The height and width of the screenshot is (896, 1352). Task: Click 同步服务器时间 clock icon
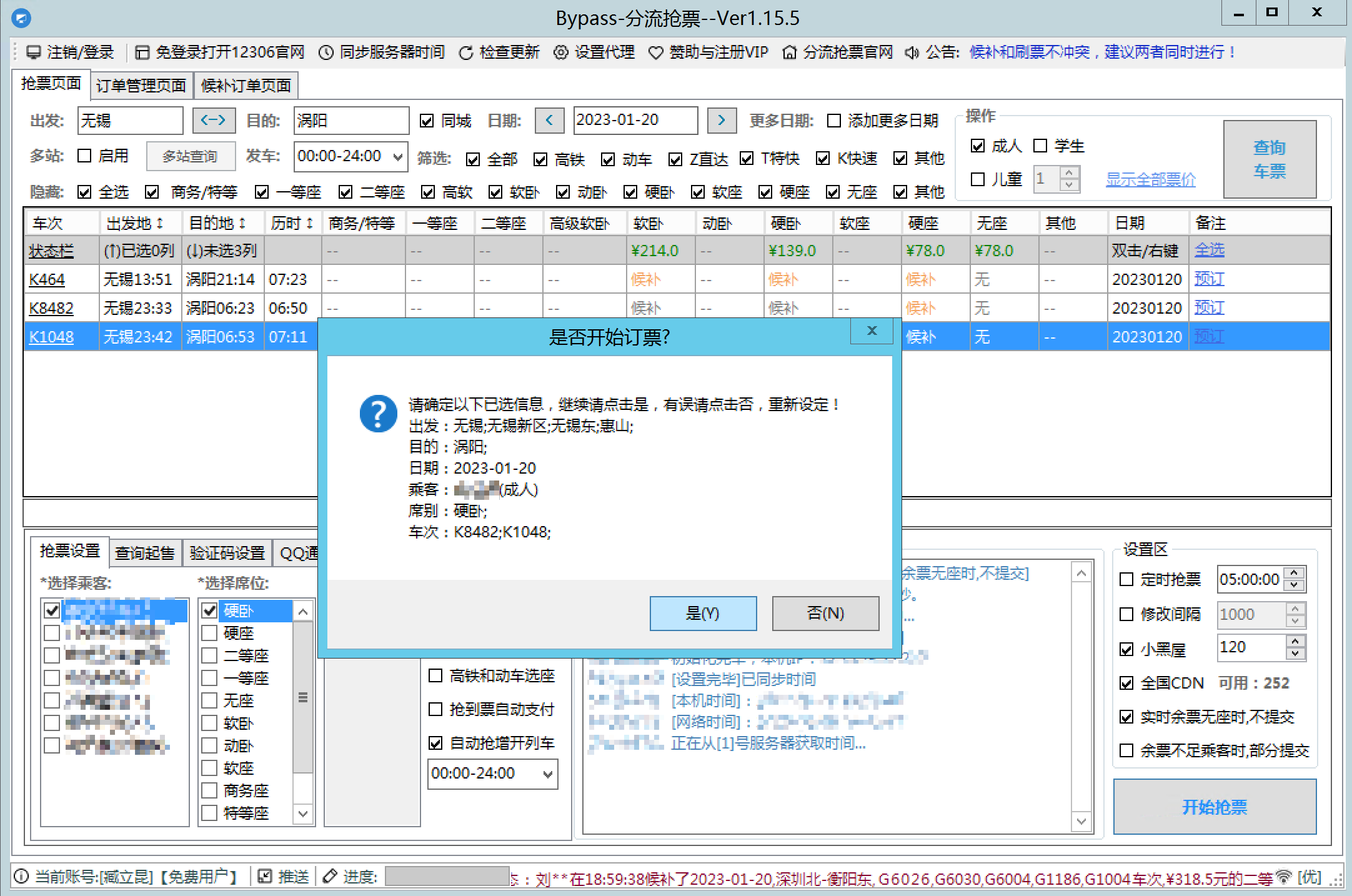326,52
